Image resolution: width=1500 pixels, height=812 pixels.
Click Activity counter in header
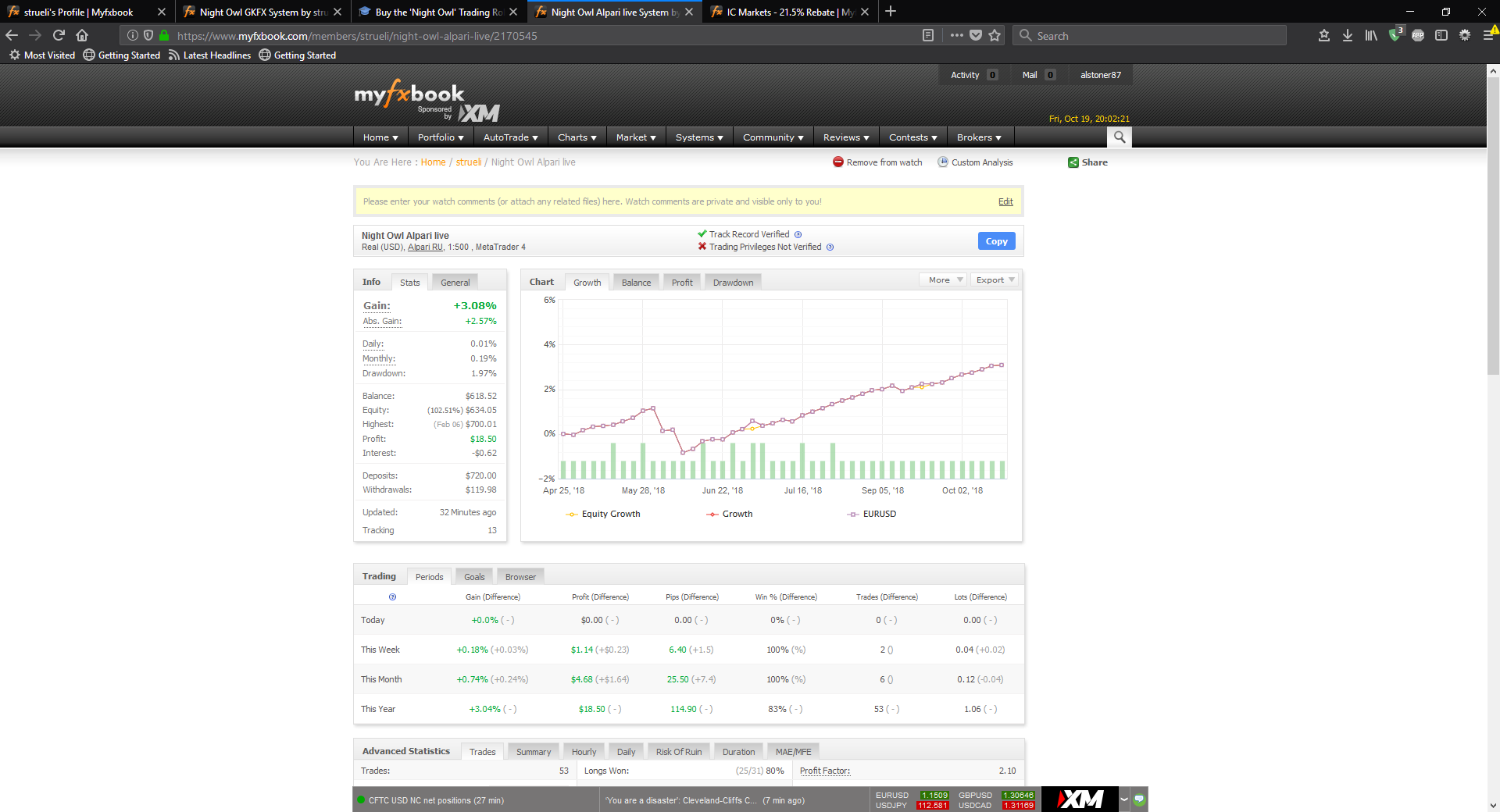[x=973, y=75]
